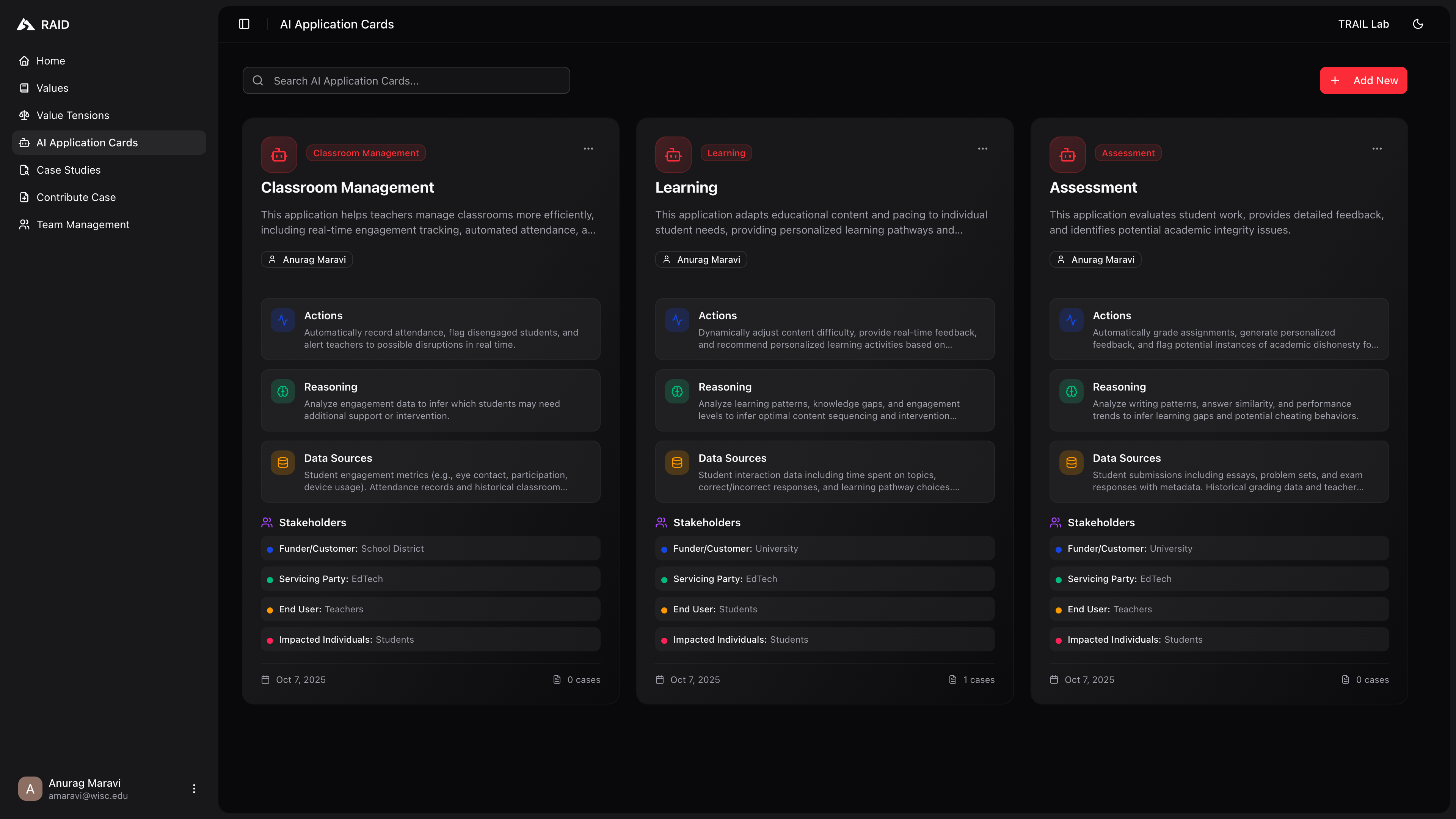Open the ellipsis menu on the Learning card
Image resolution: width=1456 pixels, height=819 pixels.
982,148
